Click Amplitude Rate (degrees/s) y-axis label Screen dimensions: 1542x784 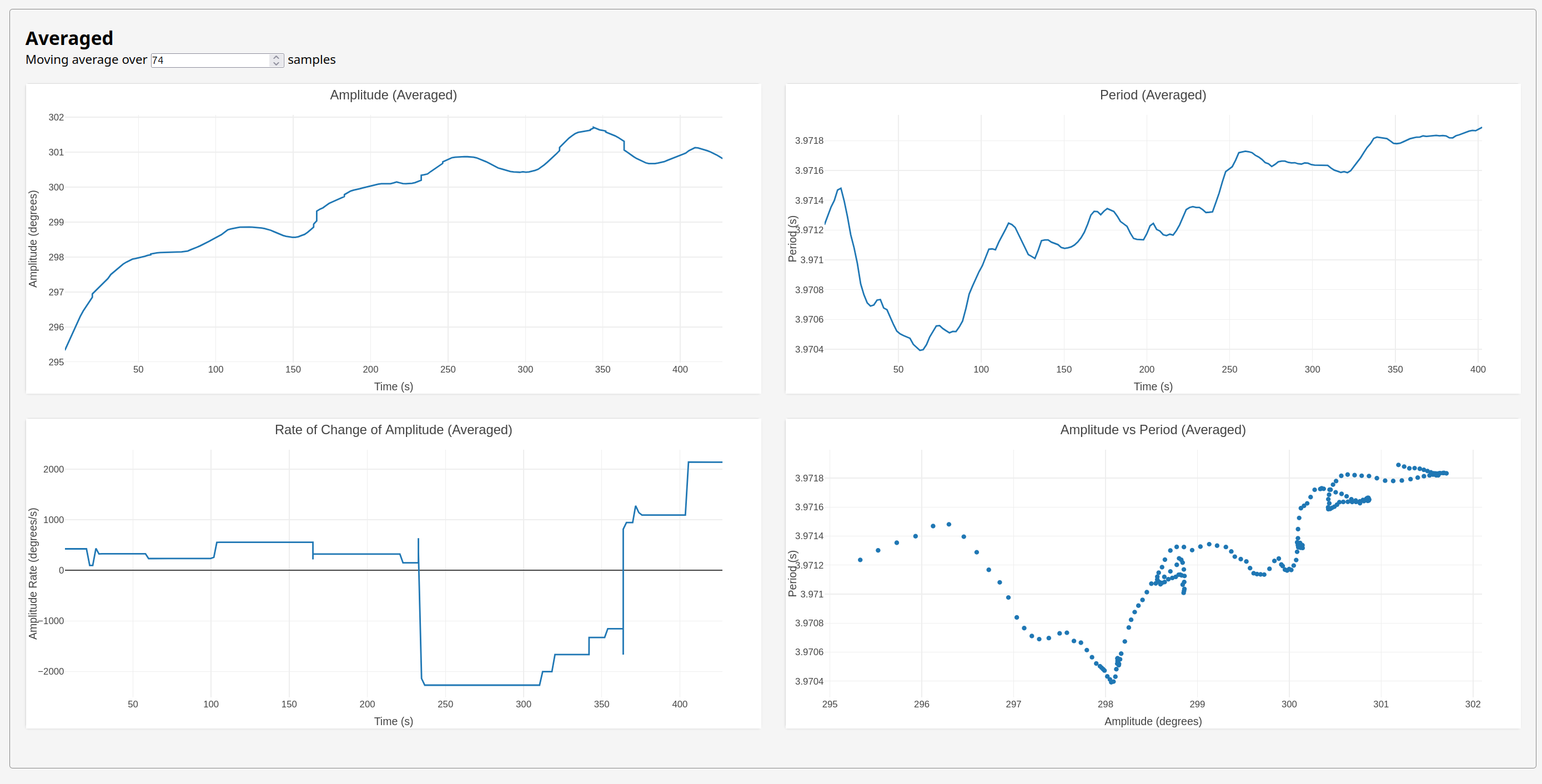point(33,574)
